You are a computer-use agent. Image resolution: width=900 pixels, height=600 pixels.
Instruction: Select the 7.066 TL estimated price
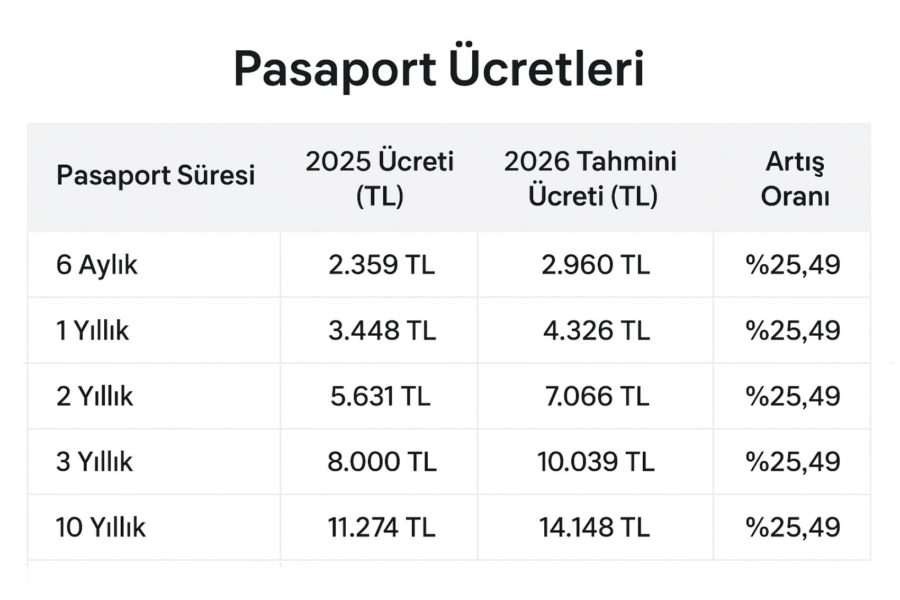(594, 396)
